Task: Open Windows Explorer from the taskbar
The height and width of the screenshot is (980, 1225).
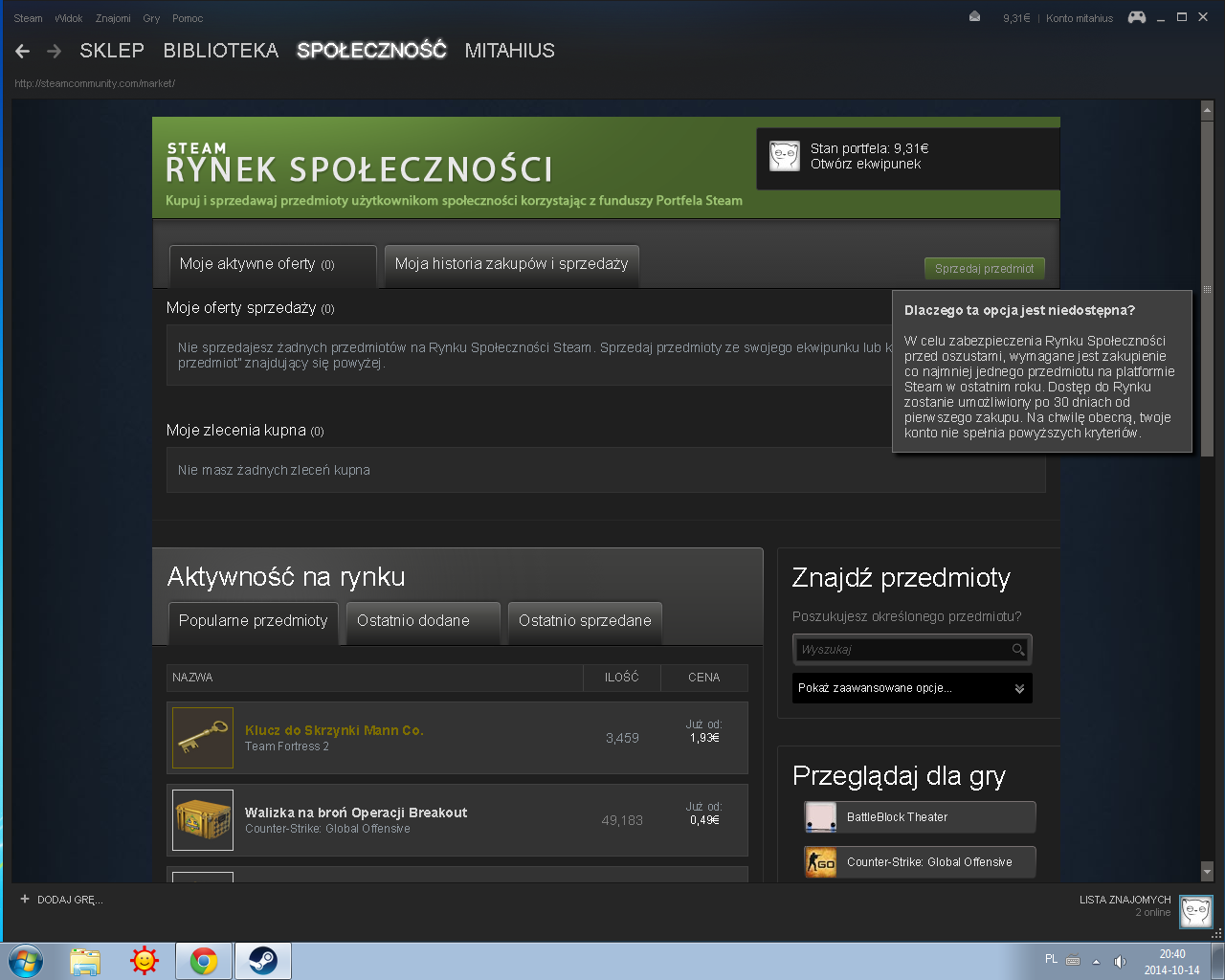Action: tap(85, 961)
